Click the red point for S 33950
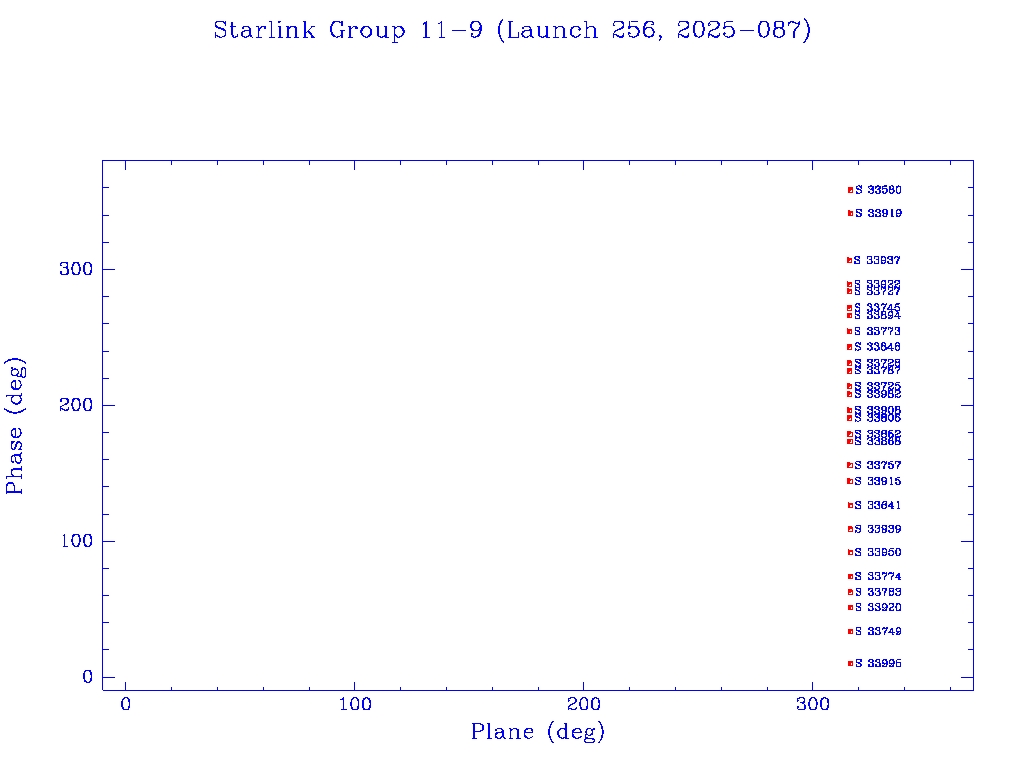 tap(850, 552)
